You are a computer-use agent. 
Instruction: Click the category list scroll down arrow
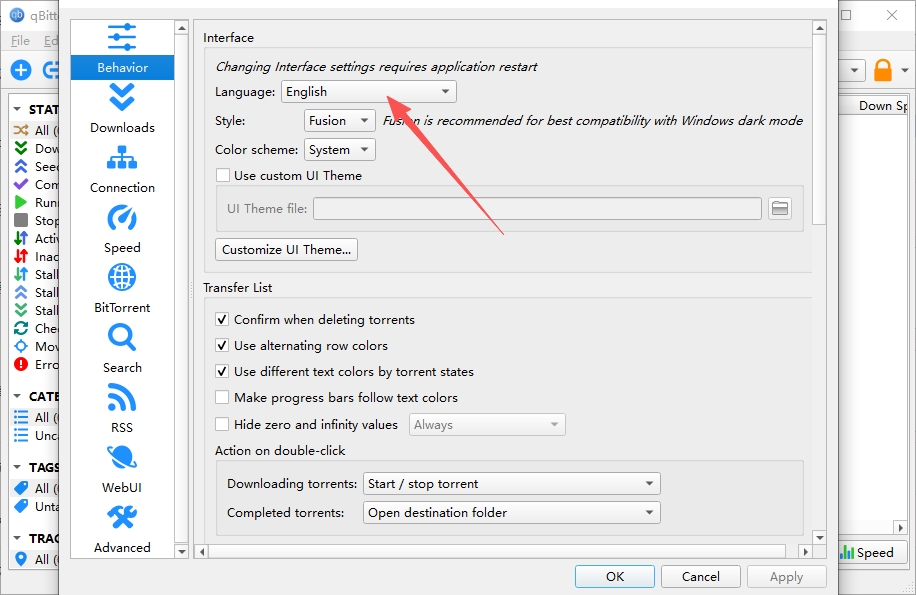(x=182, y=551)
